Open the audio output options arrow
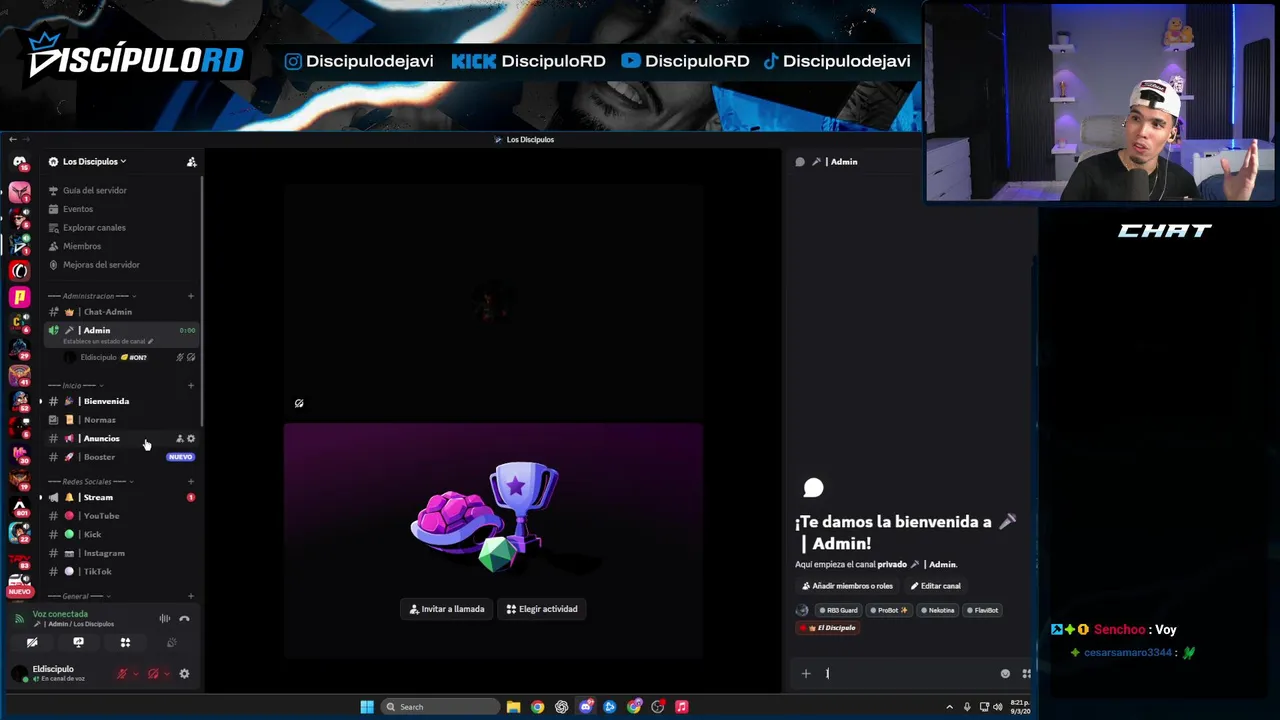The height and width of the screenshot is (720, 1280). pyautogui.click(x=167, y=674)
